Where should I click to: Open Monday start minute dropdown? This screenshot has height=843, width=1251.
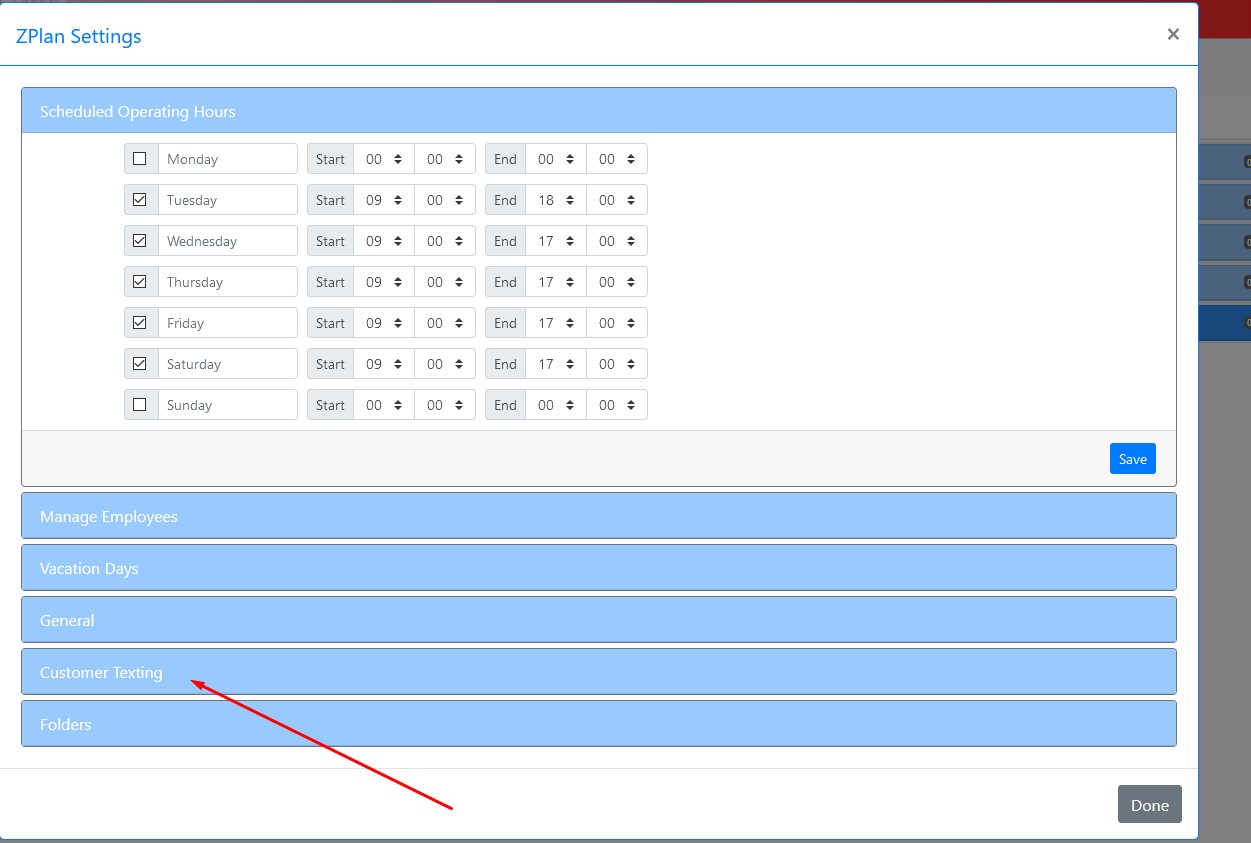pyautogui.click(x=445, y=159)
